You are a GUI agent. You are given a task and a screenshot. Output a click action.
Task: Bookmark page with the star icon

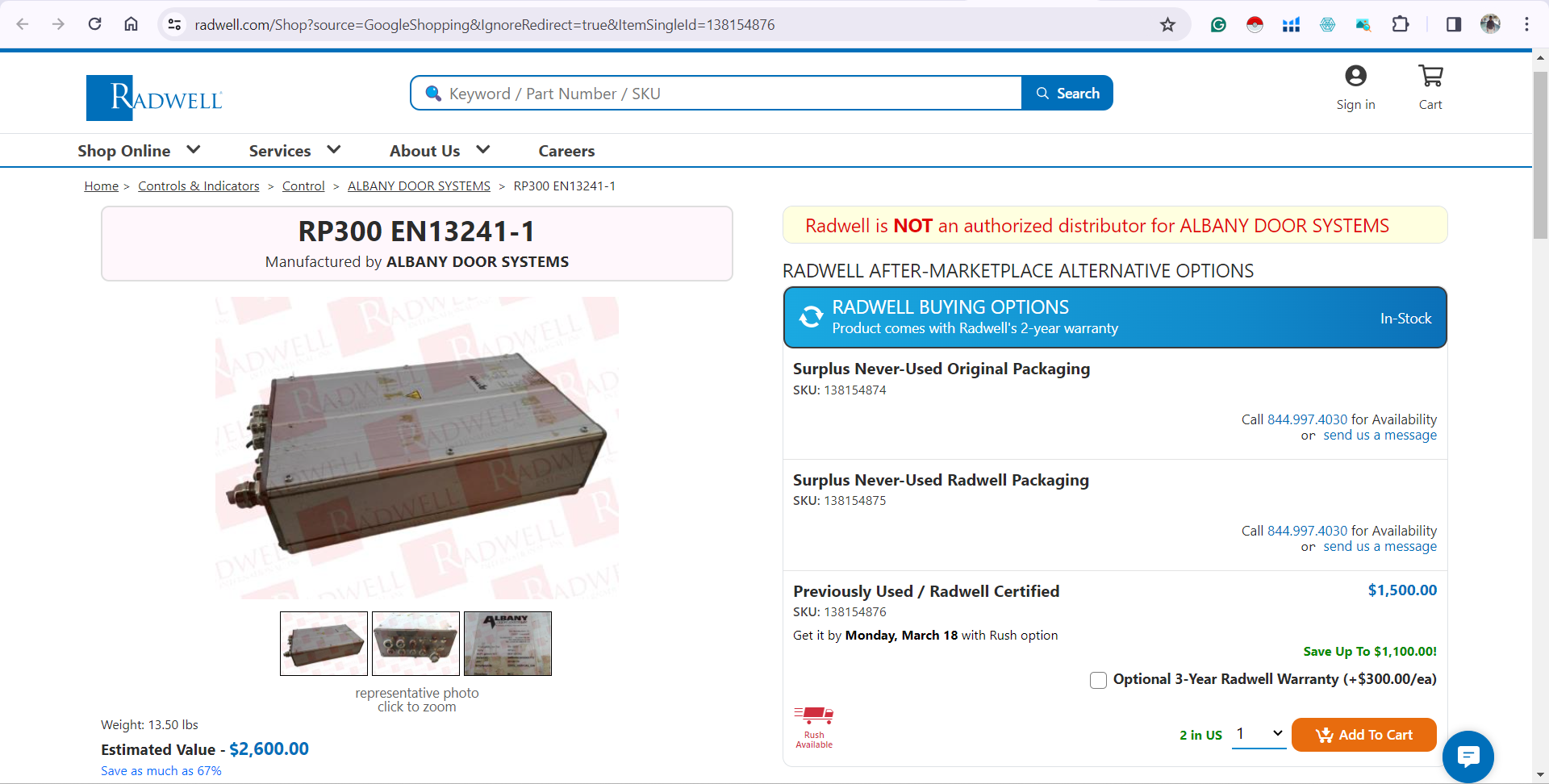(x=1167, y=25)
